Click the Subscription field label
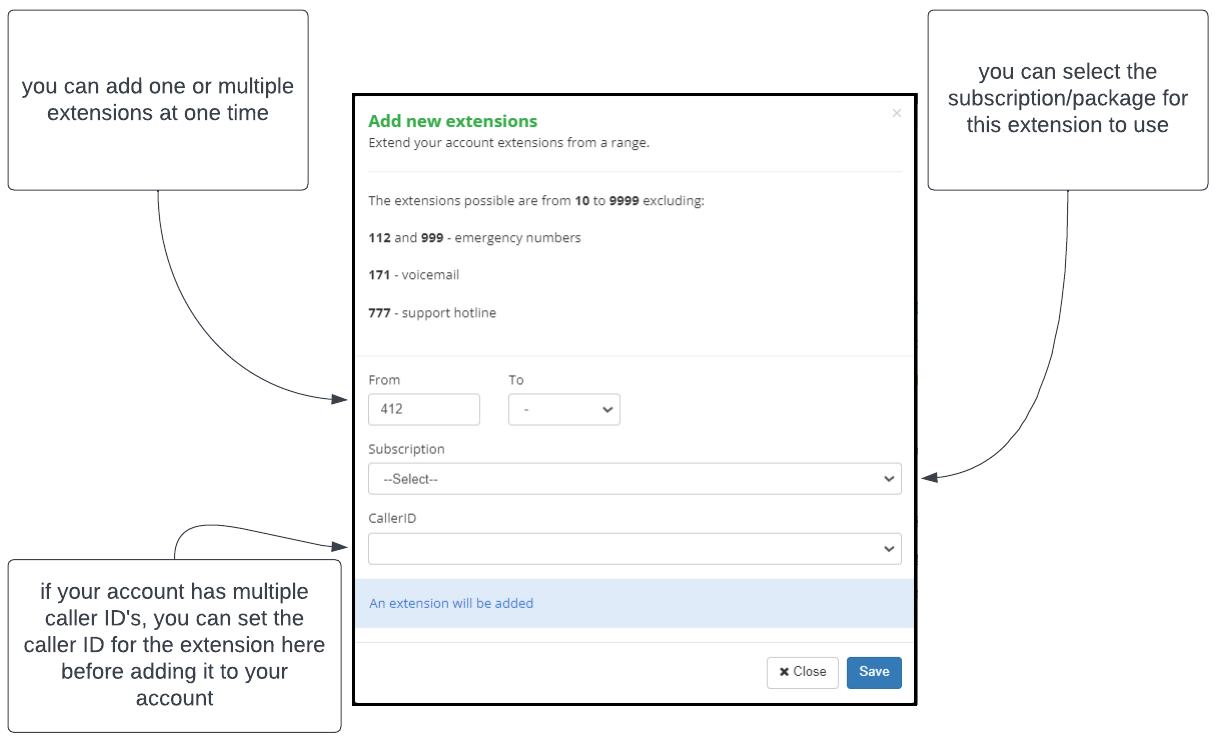The height and width of the screenshot is (742, 1218). point(406,449)
